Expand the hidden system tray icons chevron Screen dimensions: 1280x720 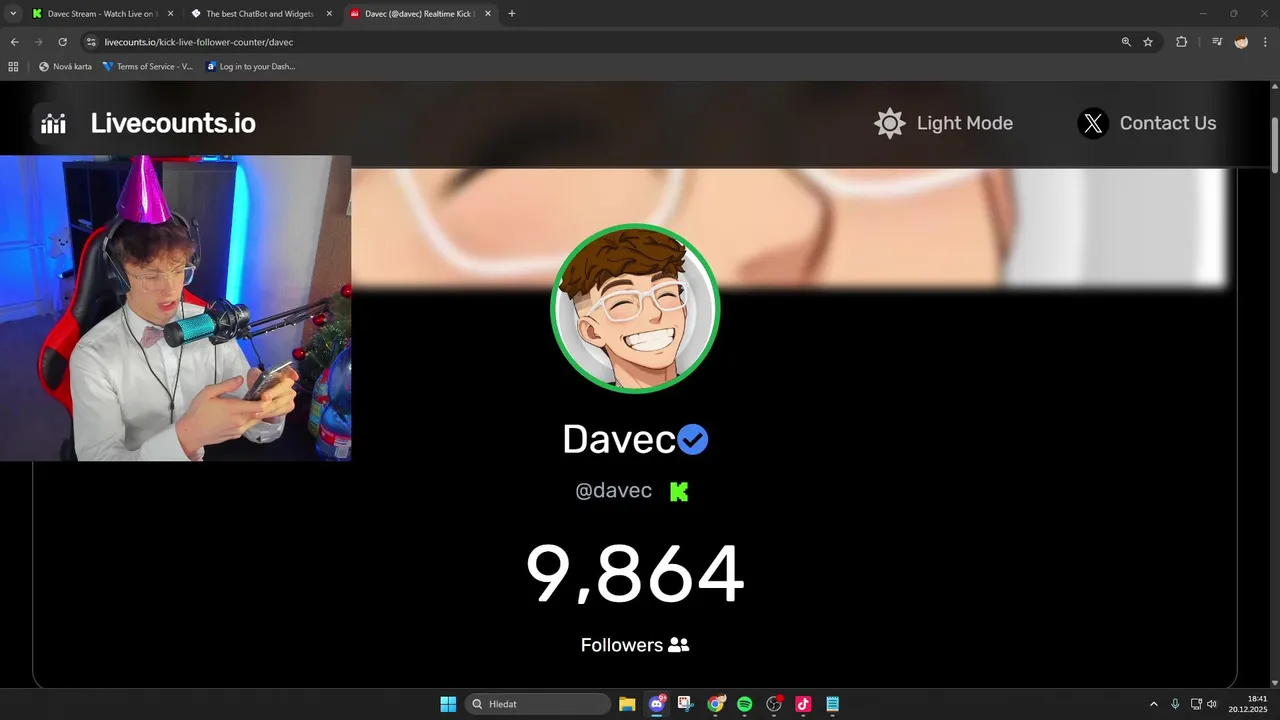tap(1153, 704)
